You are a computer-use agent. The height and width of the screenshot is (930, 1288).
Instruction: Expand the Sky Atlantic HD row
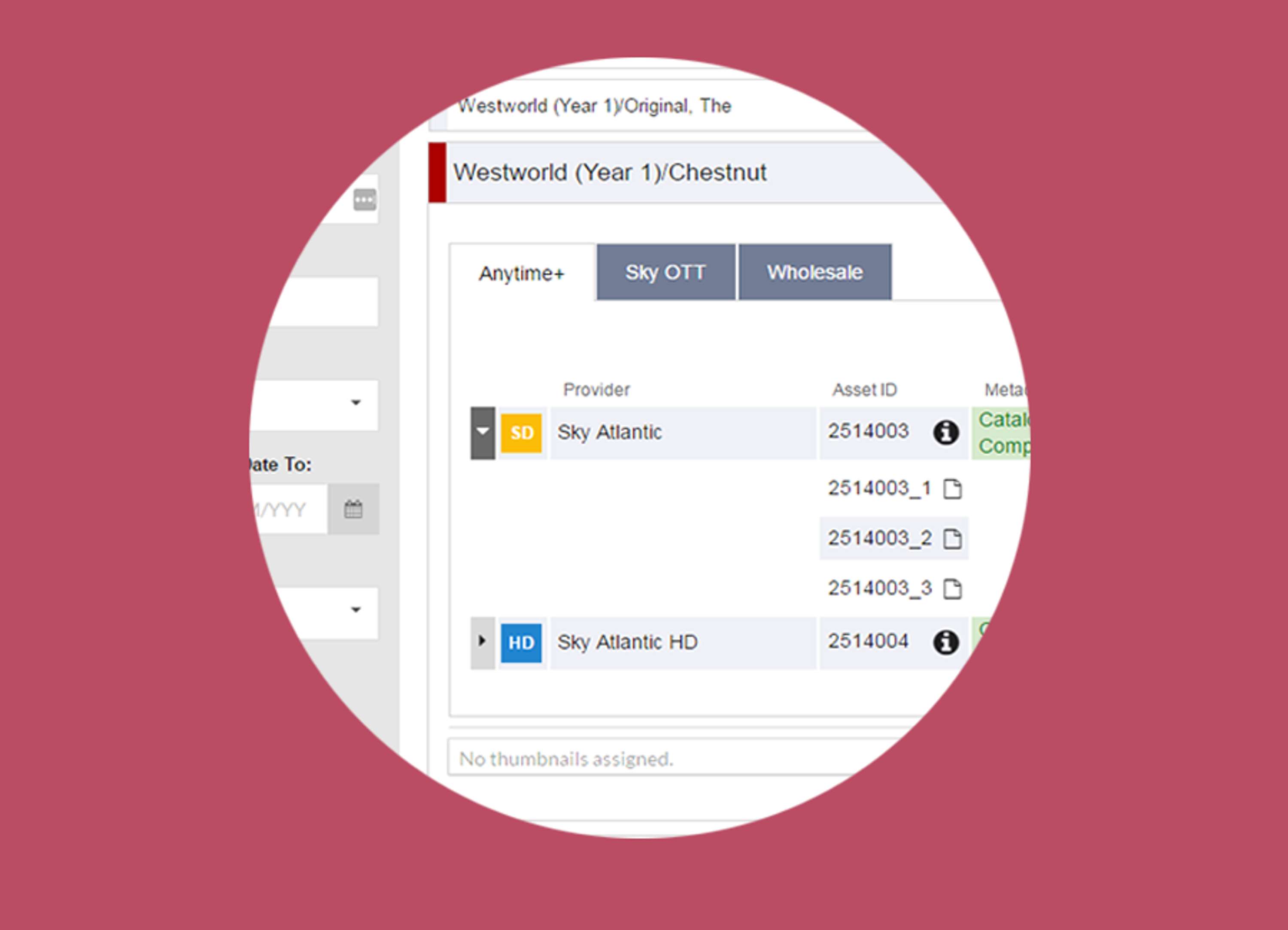(483, 643)
